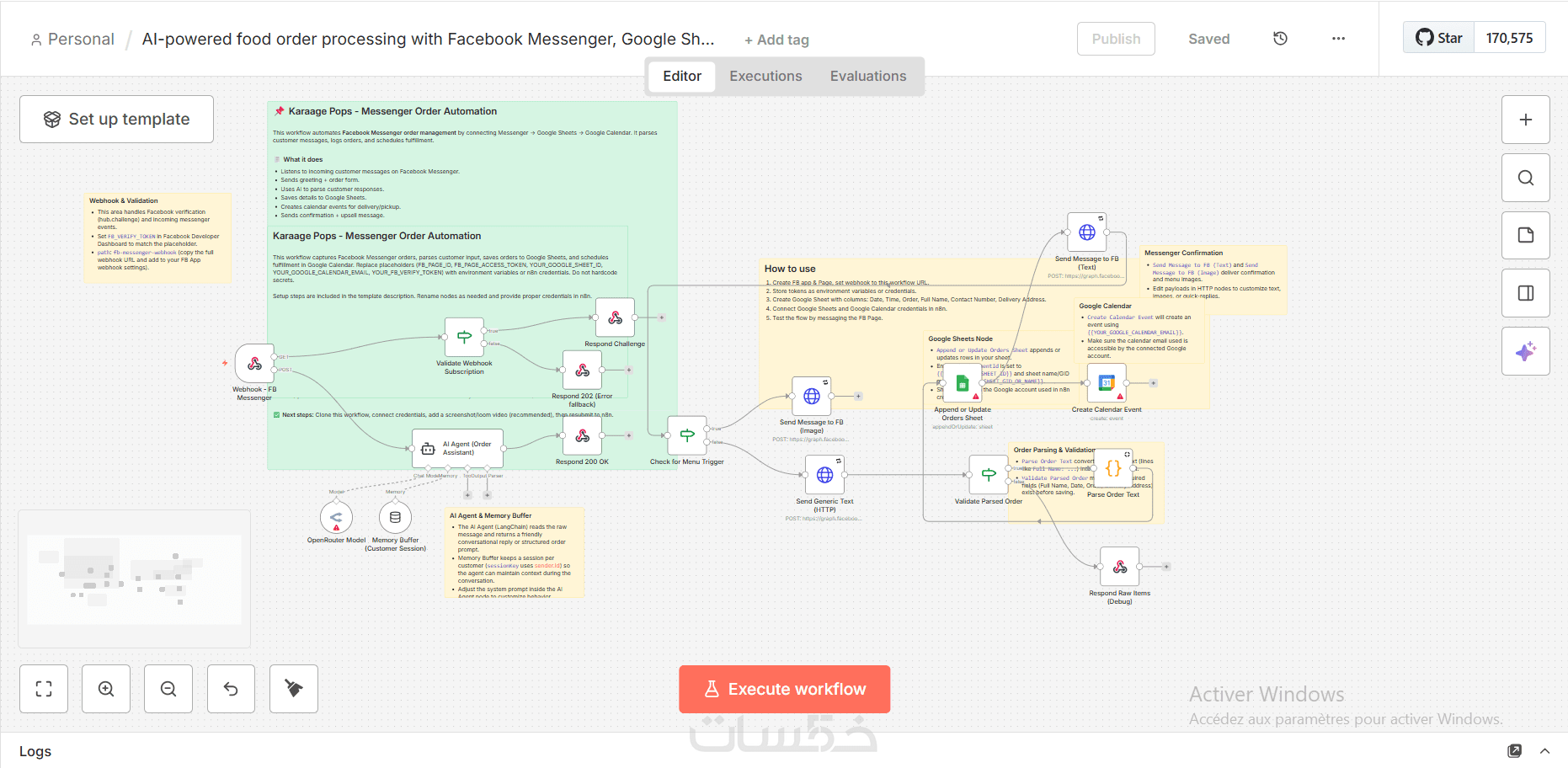Select the Validate Parsed Order node

coord(989,475)
